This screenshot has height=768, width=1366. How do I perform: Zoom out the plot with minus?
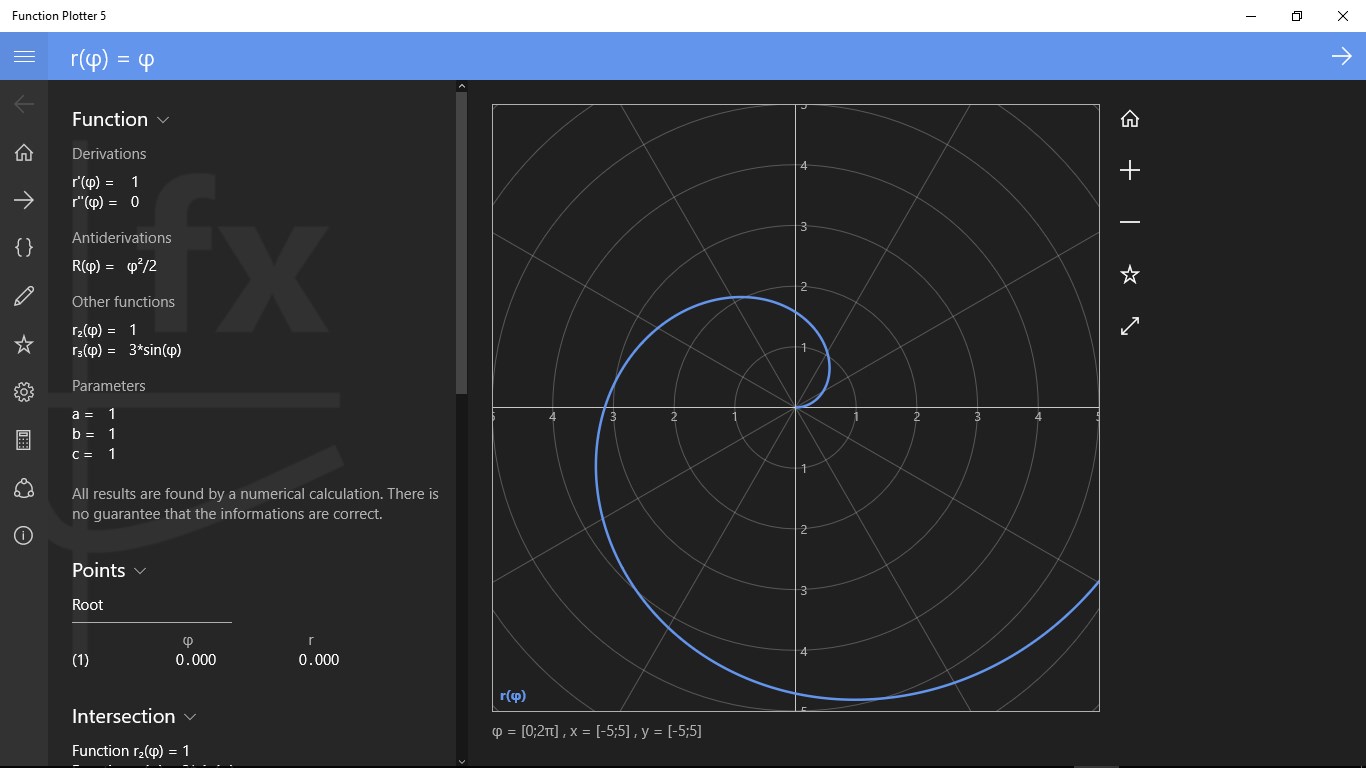[x=1130, y=222]
